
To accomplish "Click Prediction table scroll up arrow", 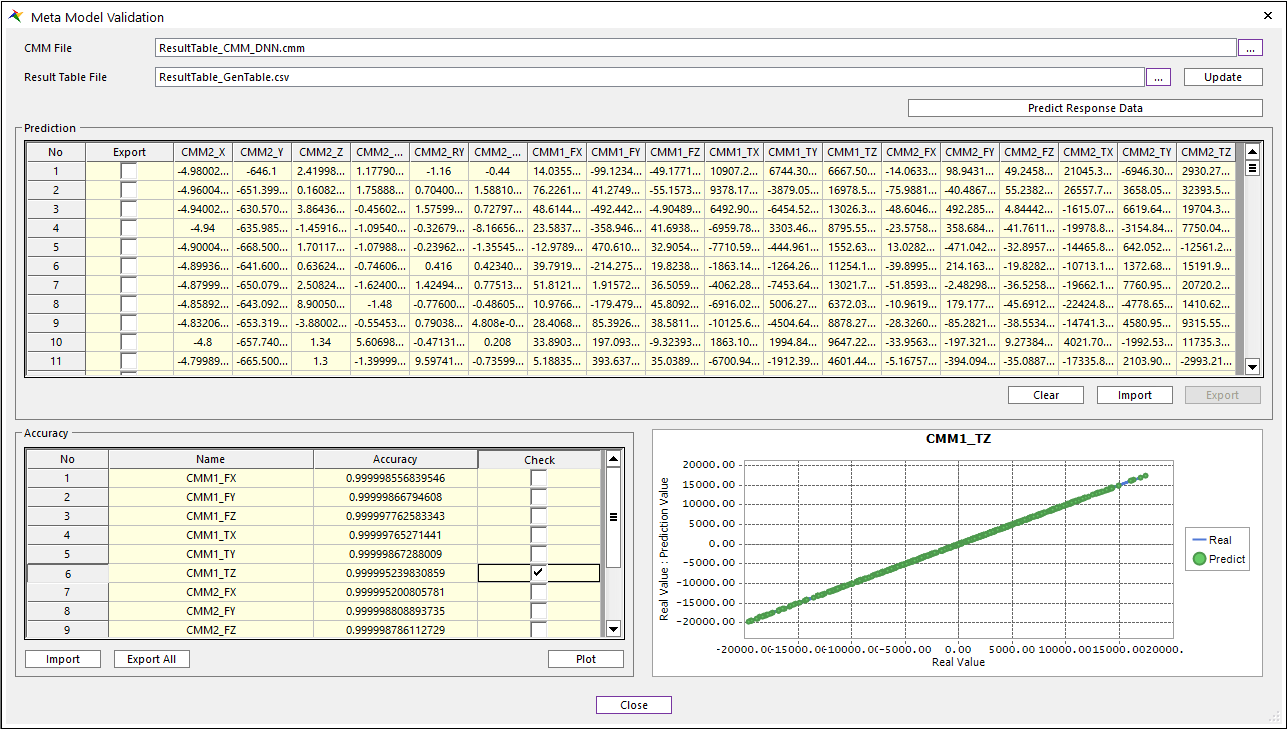I will click(x=1252, y=152).
